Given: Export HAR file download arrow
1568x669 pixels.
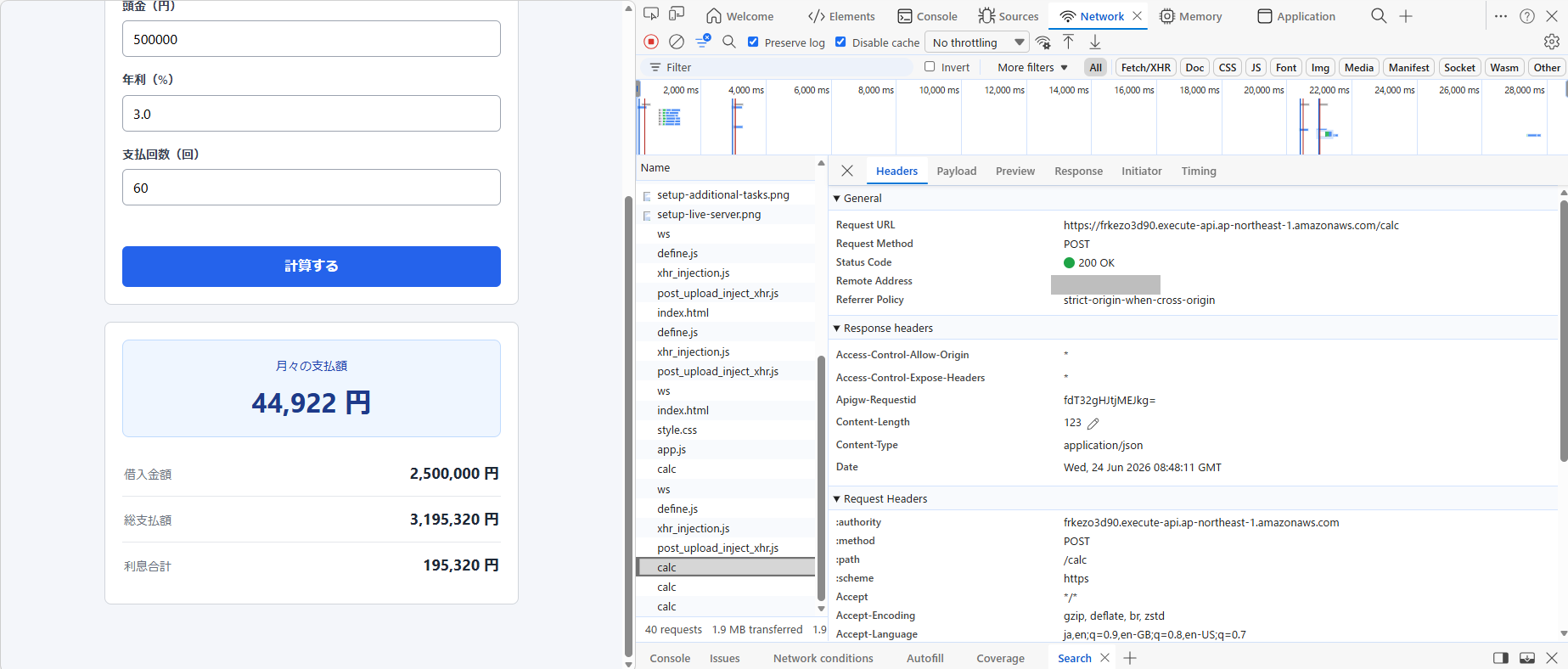Looking at the screenshot, I should pyautogui.click(x=1095, y=42).
